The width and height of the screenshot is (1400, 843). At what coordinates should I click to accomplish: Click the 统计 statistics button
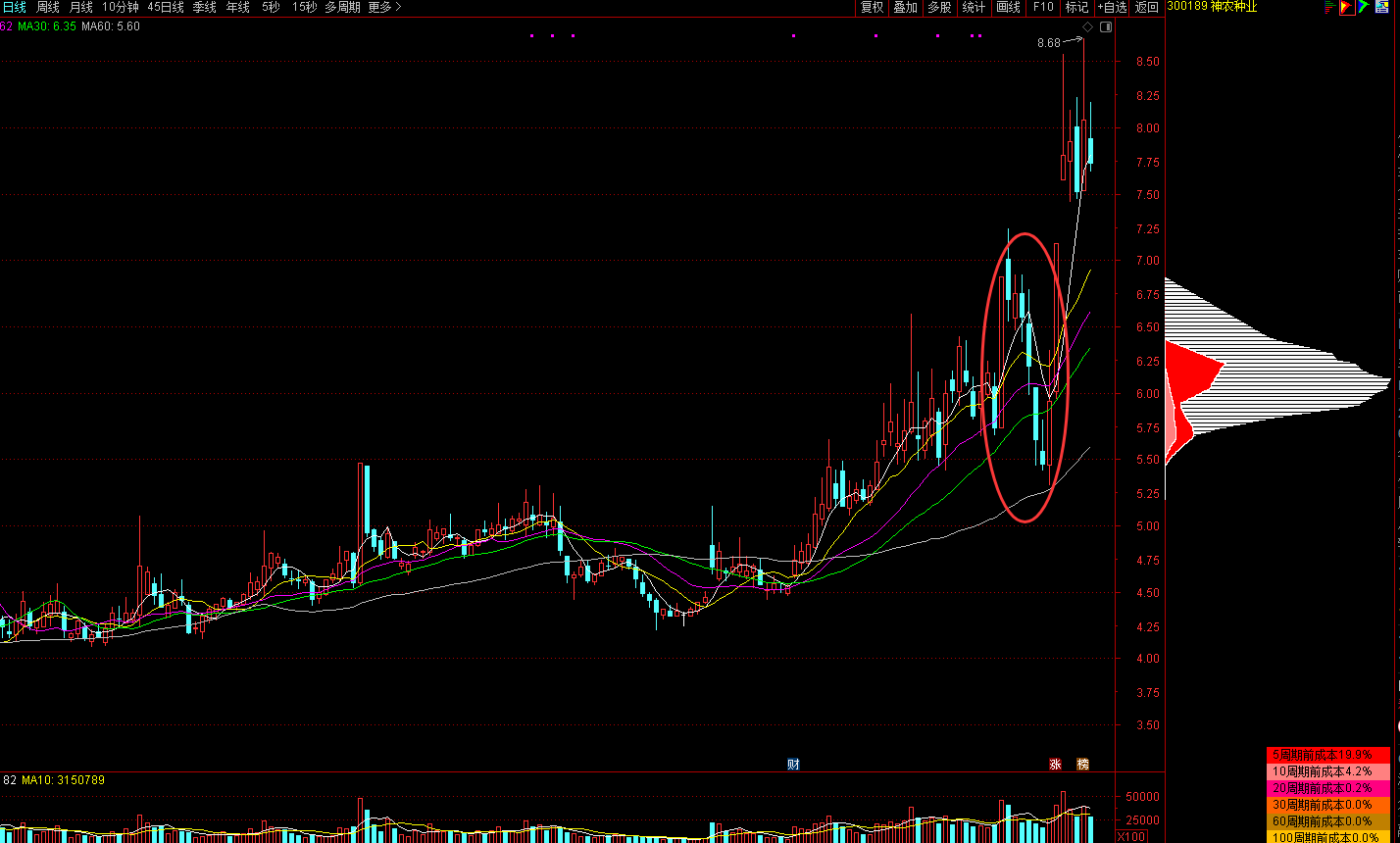pos(974,7)
